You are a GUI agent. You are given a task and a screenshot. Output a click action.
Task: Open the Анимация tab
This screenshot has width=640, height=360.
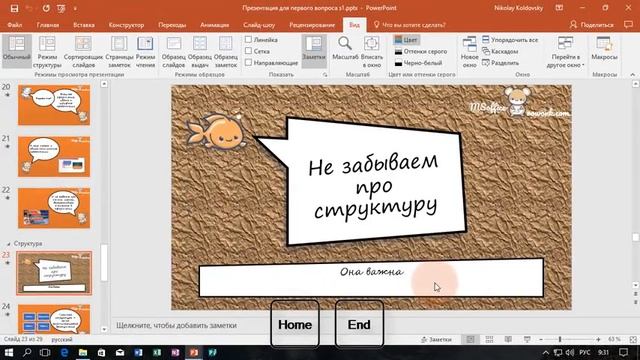point(214,25)
